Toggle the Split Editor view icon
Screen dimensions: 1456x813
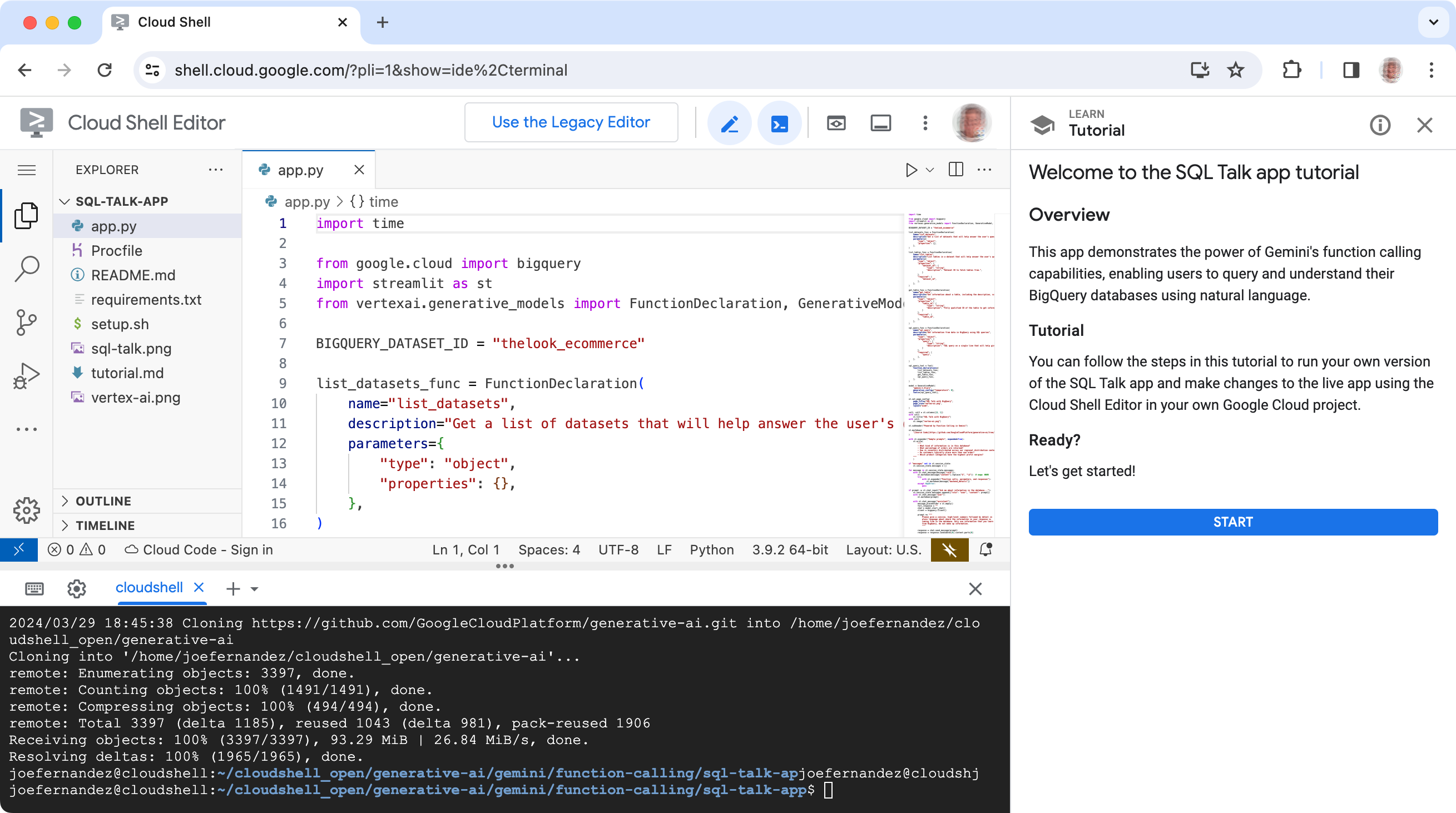(x=955, y=170)
